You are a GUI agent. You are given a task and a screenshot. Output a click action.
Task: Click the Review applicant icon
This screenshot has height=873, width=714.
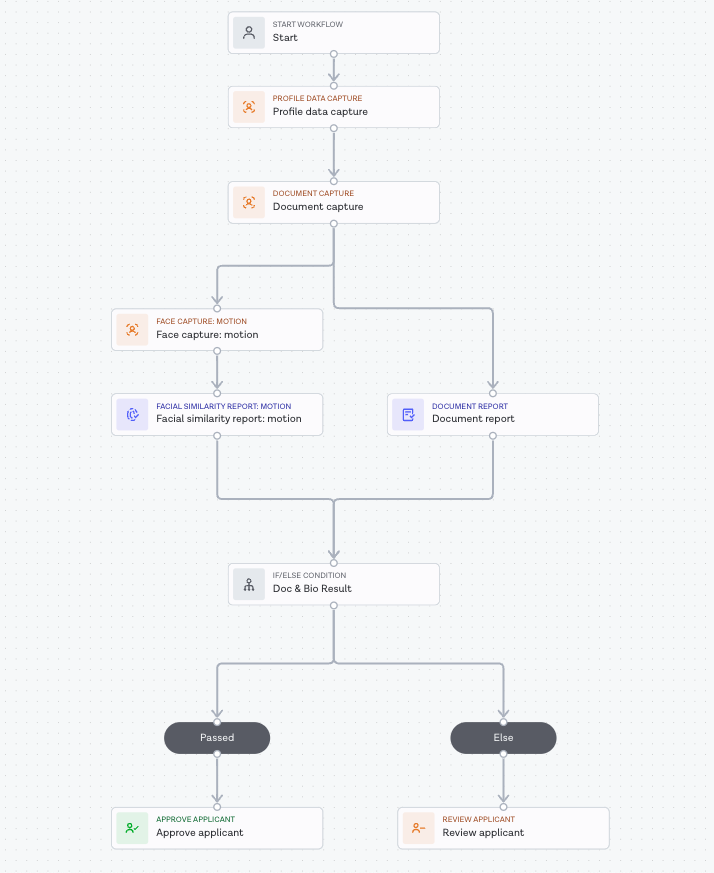(418, 828)
